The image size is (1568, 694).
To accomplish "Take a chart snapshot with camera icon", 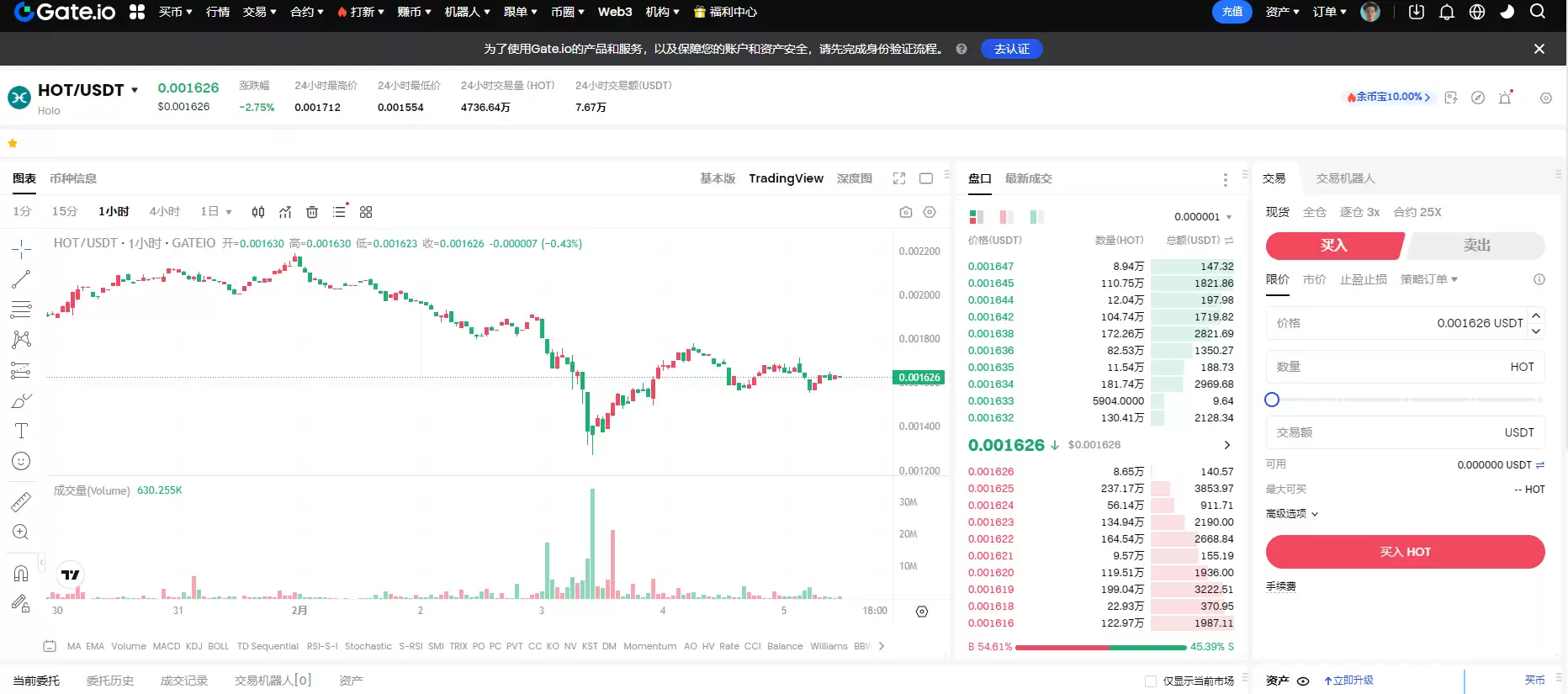I will 906,212.
